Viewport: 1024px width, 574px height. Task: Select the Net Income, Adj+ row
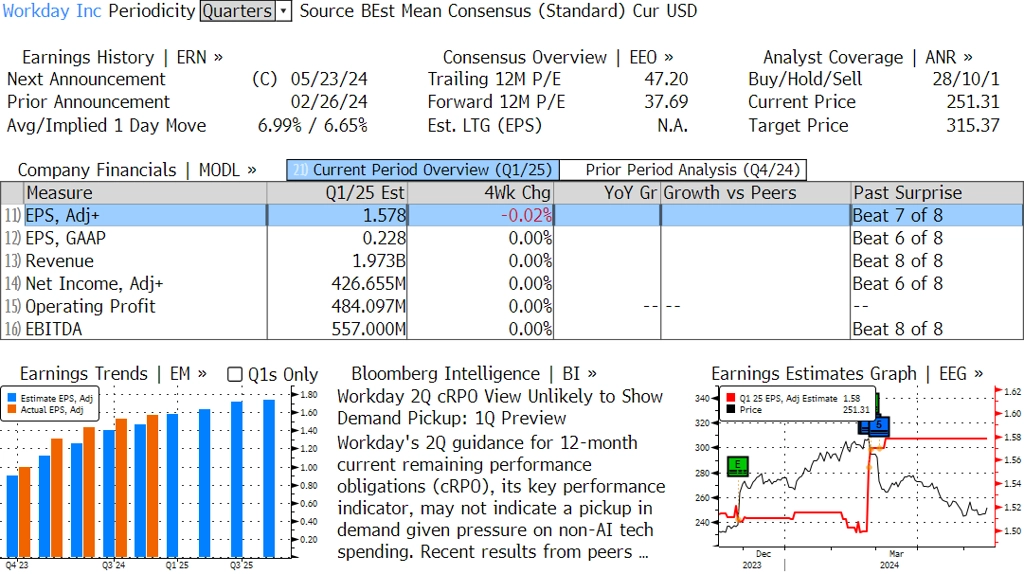pyautogui.click(x=512, y=284)
